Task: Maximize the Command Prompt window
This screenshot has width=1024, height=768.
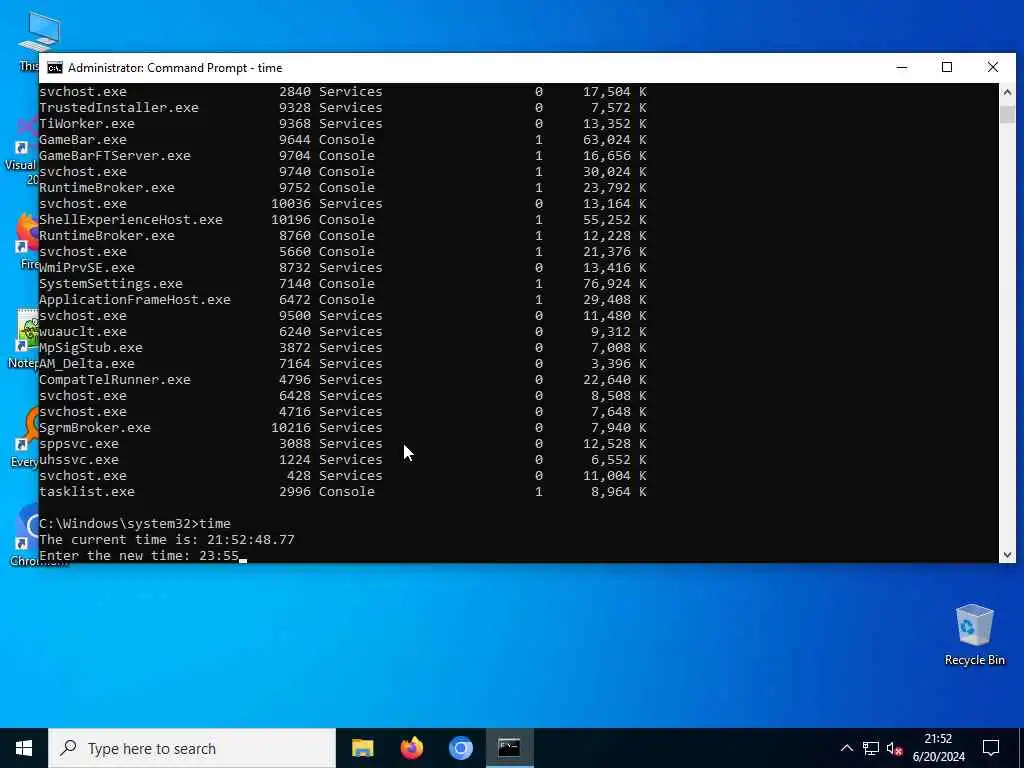Action: tap(947, 67)
